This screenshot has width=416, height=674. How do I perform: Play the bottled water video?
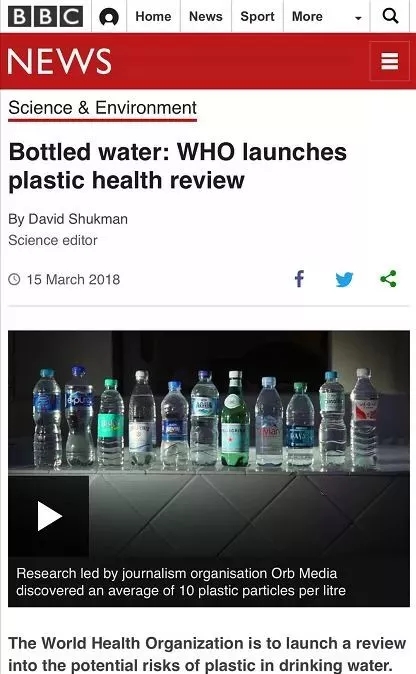point(49,516)
